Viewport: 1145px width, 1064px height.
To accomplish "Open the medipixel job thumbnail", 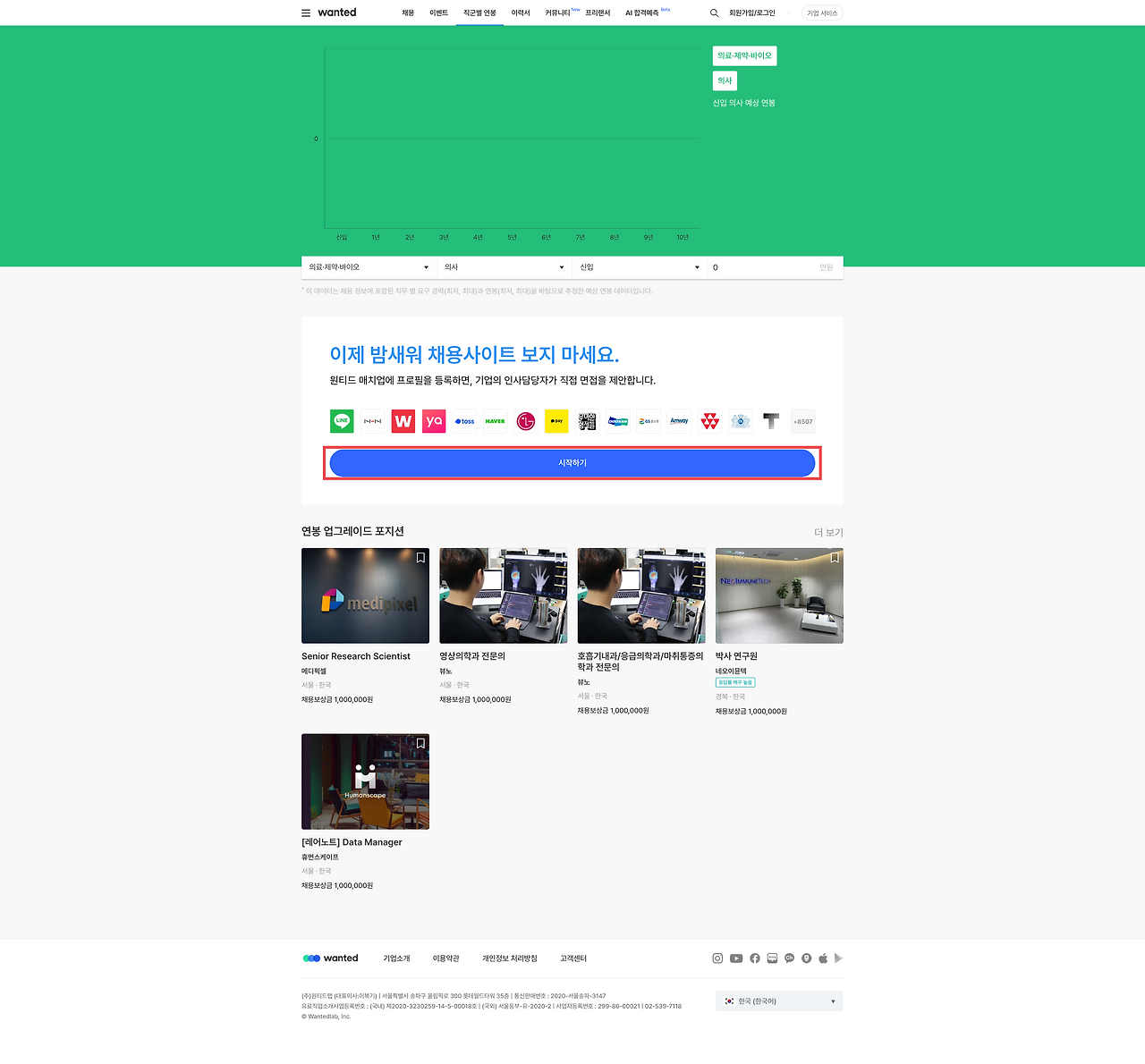I will (x=365, y=595).
